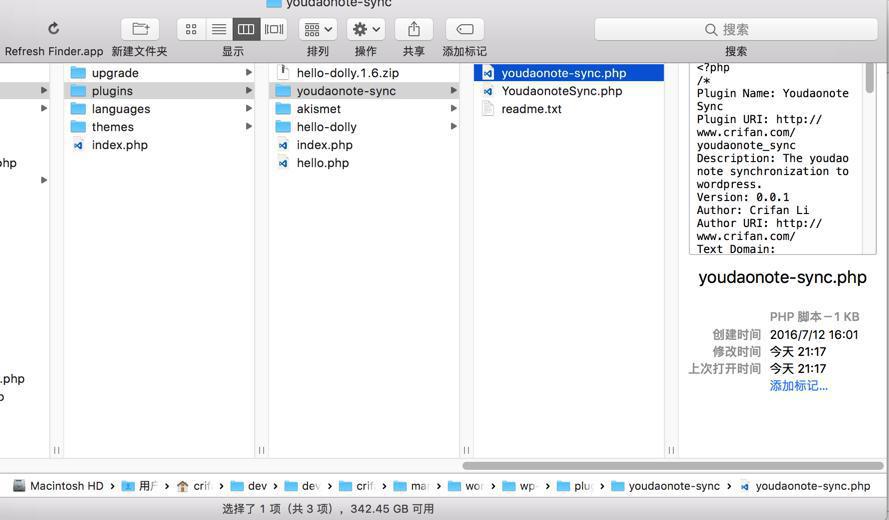Click the akismet folder icon
Image resolution: width=889 pixels, height=520 pixels.
click(x=283, y=109)
